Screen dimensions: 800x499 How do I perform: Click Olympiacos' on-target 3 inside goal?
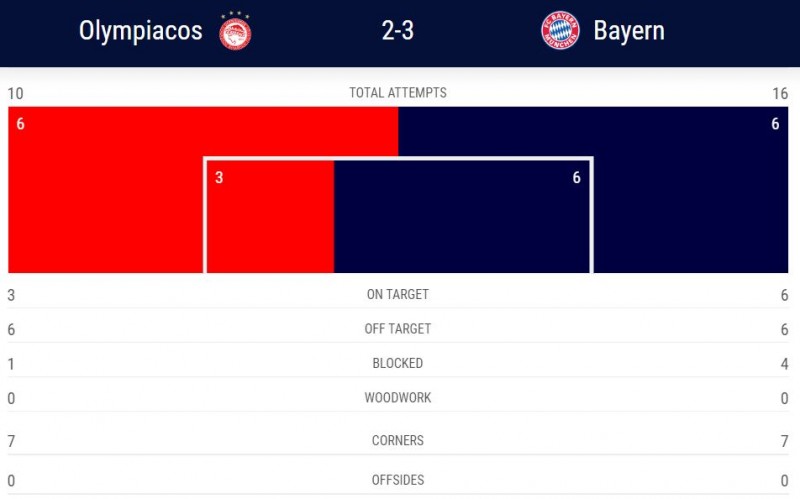pos(219,178)
